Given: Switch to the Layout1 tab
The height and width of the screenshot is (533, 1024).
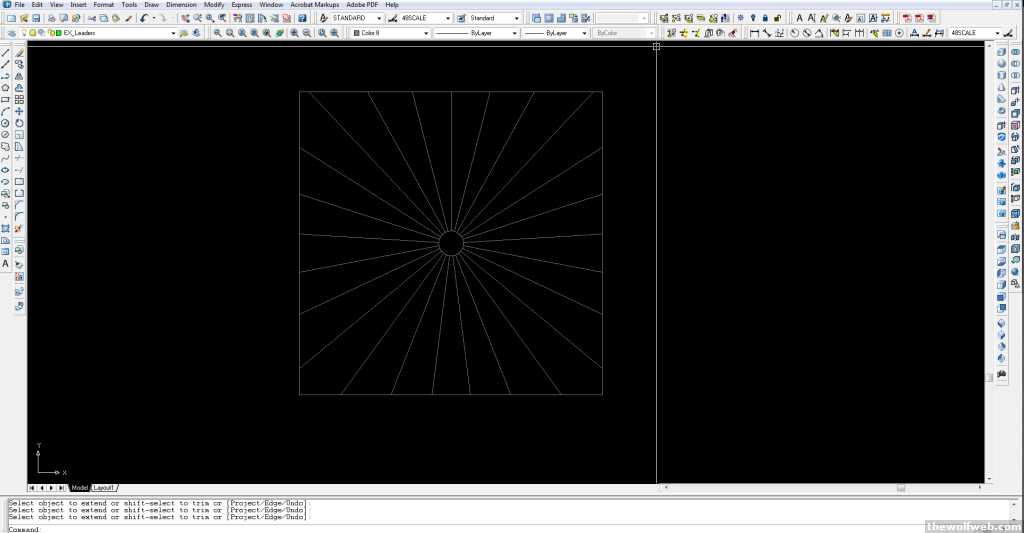Looking at the screenshot, I should [104, 488].
